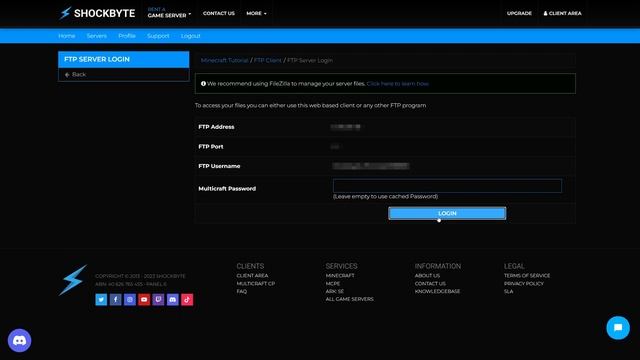Click Logout in the blue bar
The width and height of the screenshot is (640, 360).
191,36
